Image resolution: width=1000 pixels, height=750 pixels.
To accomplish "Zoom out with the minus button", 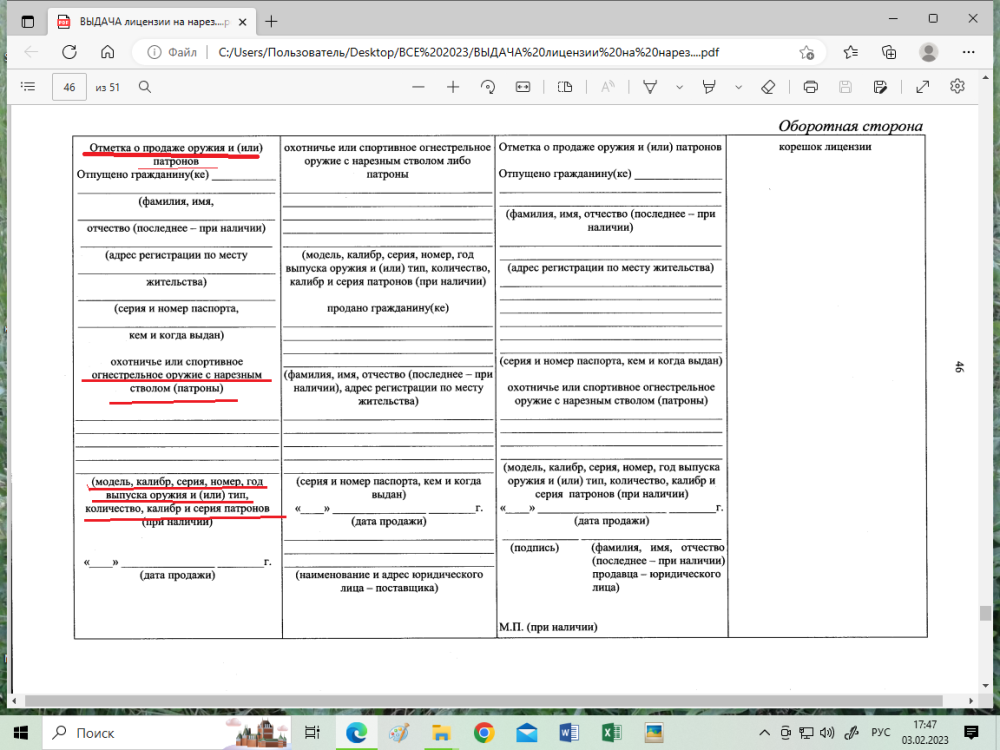I will point(418,87).
